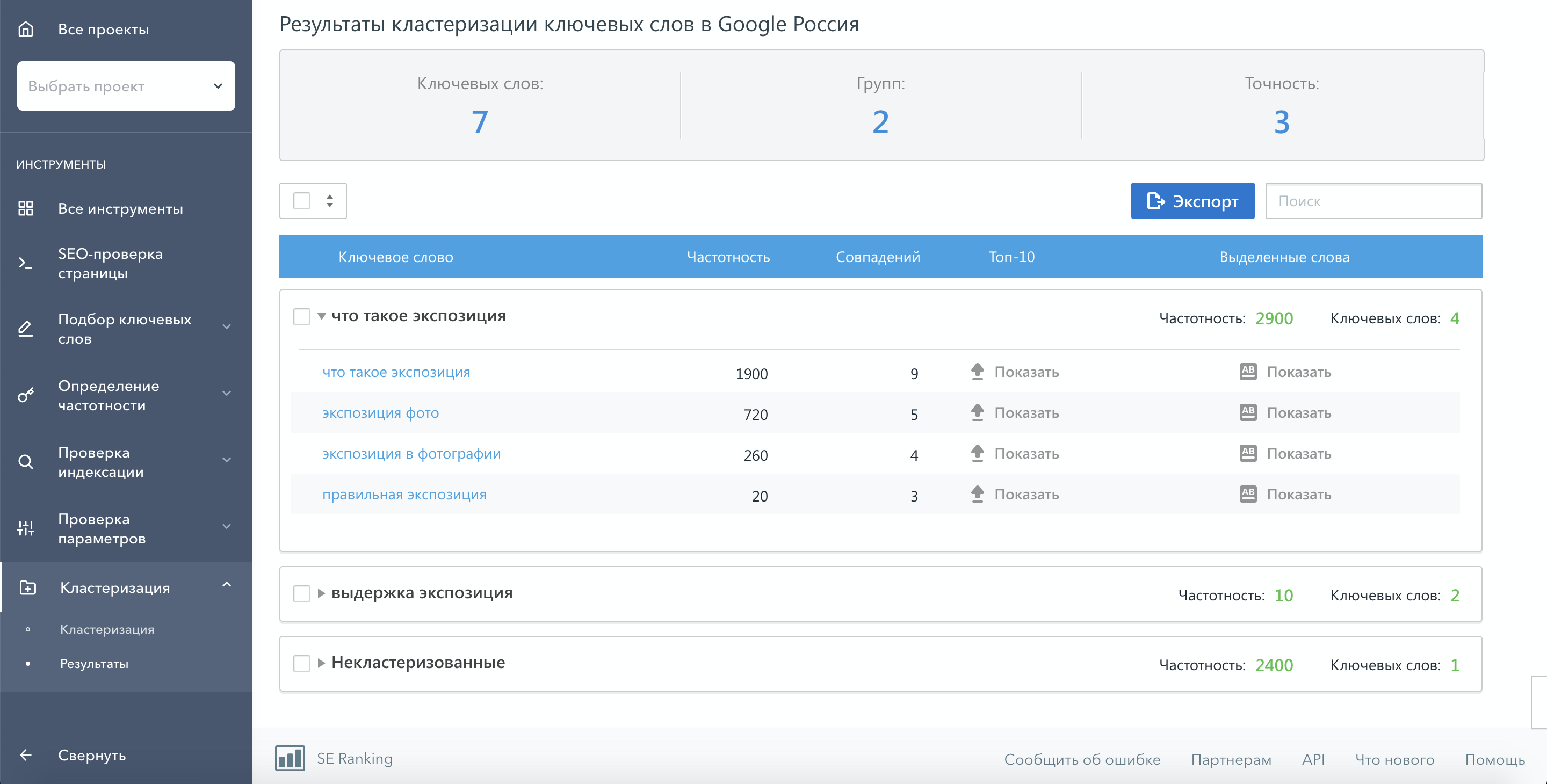Expand the выдержка экспозиция group triangle
The height and width of the screenshot is (784, 1547).
click(321, 593)
